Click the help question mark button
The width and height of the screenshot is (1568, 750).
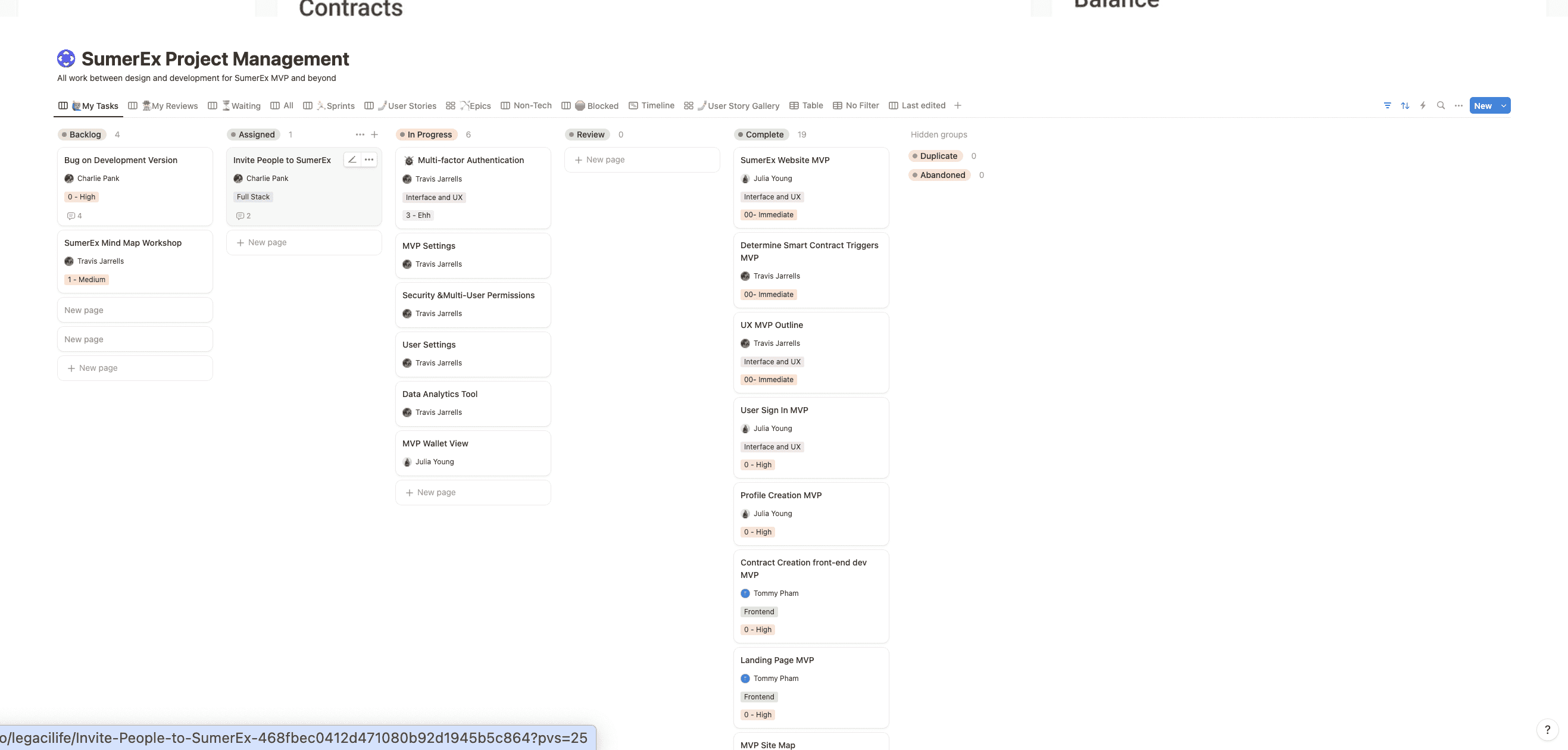tap(1547, 729)
